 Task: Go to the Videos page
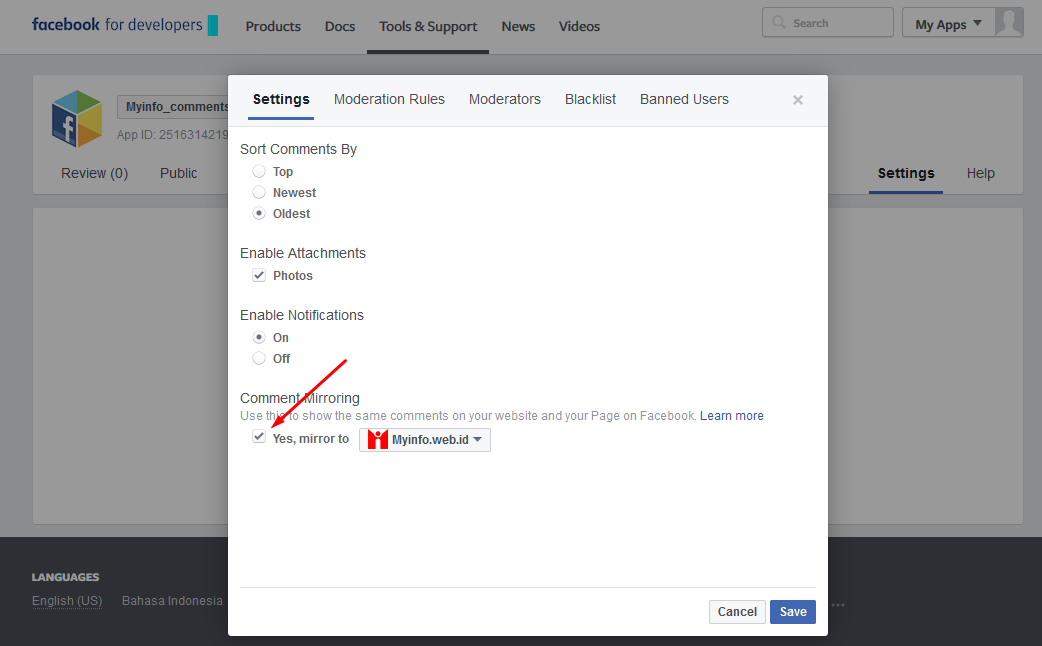[579, 27]
